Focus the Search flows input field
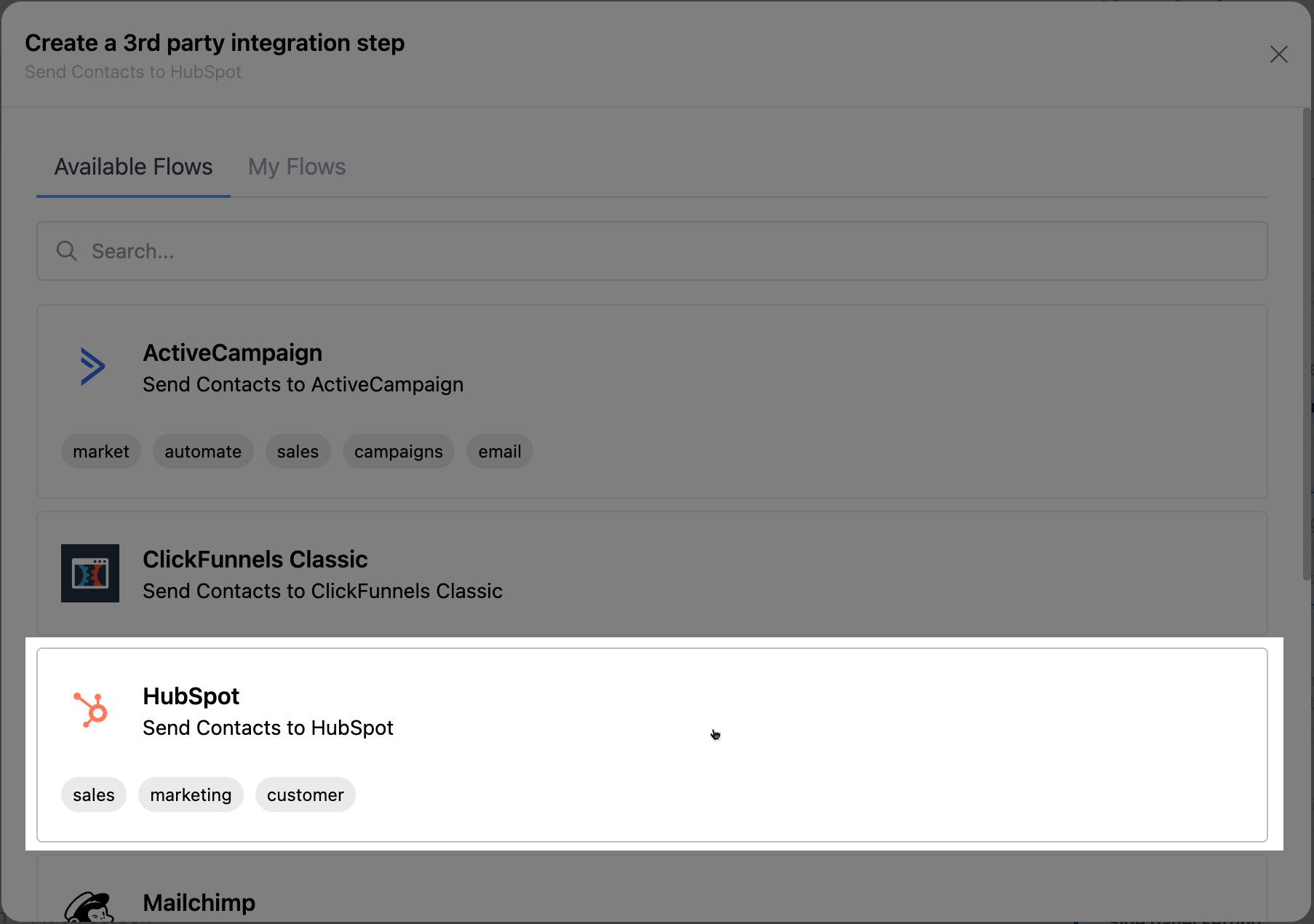The width and height of the screenshot is (1314, 924). pyautogui.click(x=652, y=251)
